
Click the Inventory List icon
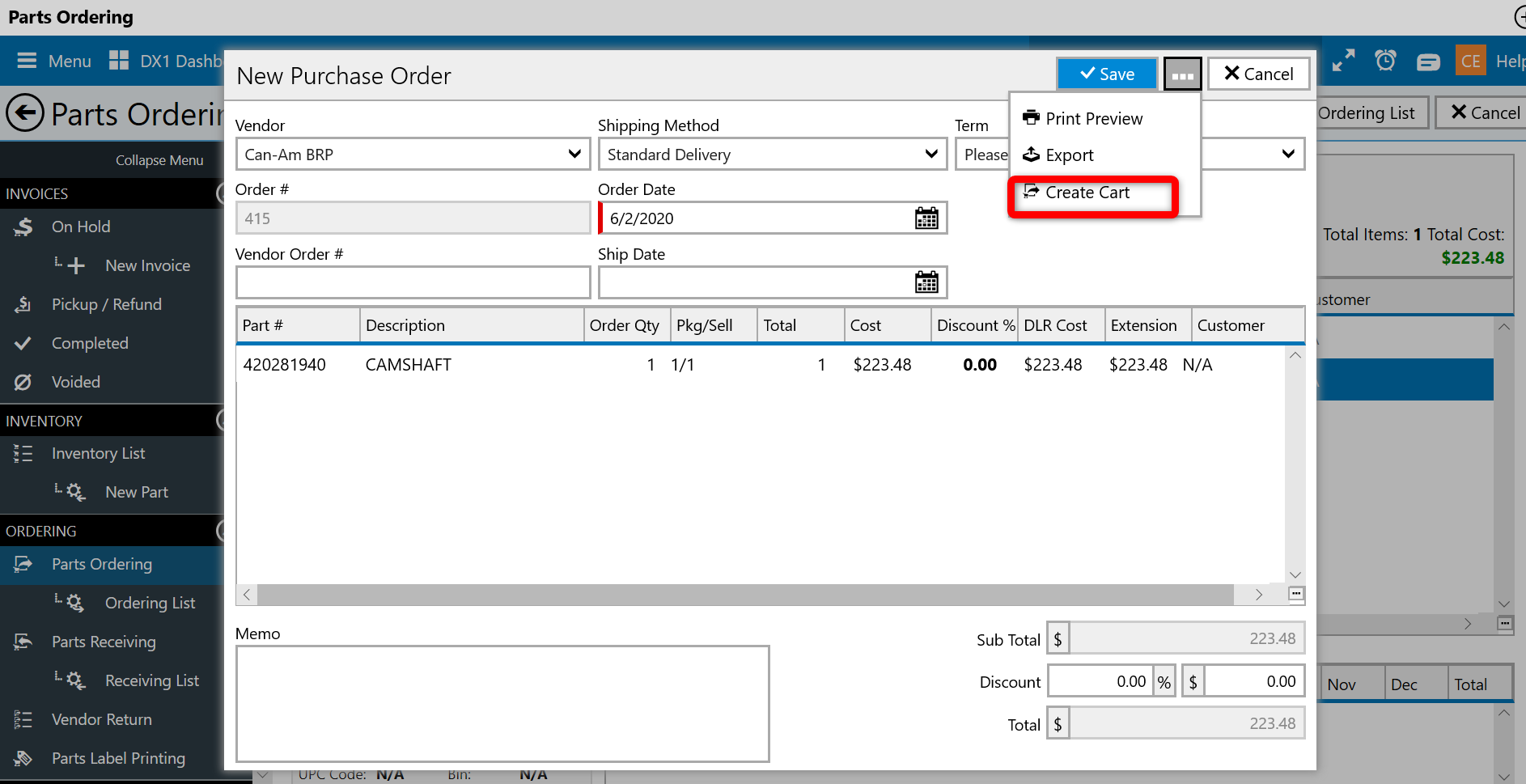tap(23, 453)
